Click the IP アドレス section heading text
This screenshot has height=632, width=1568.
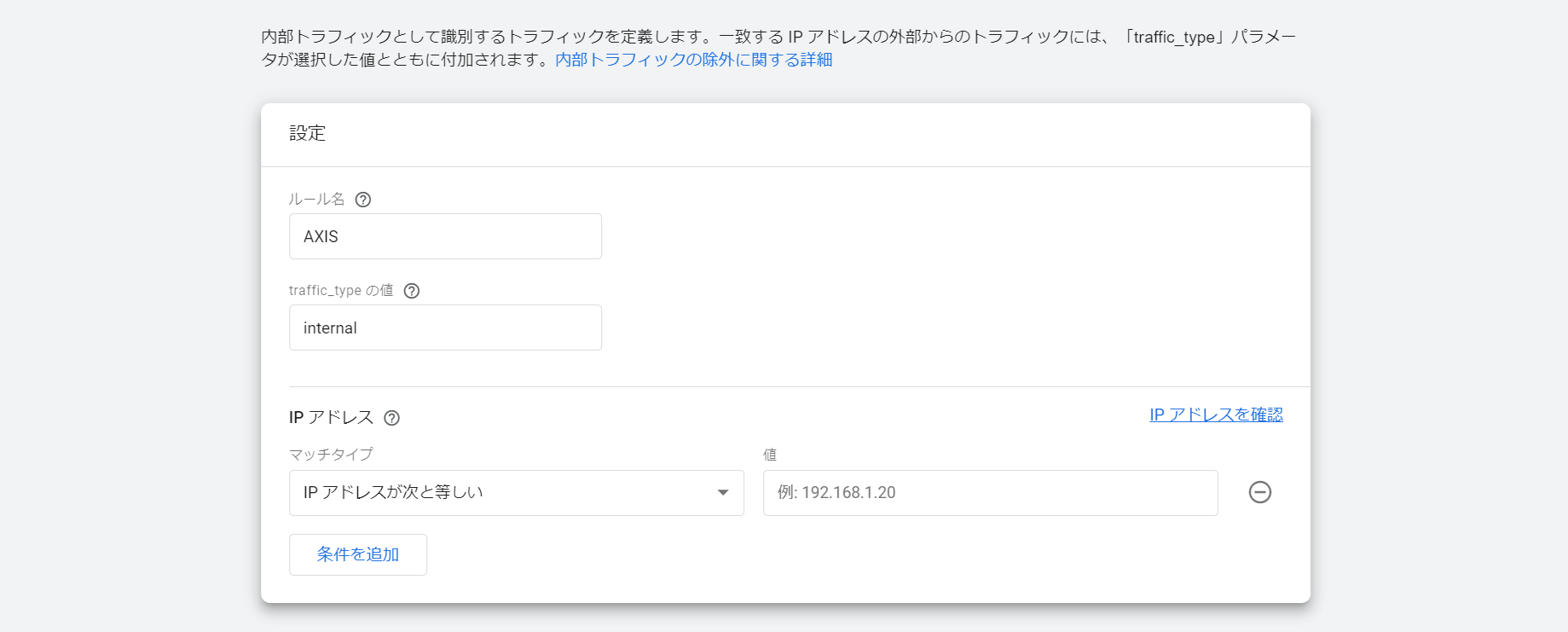pyautogui.click(x=332, y=417)
